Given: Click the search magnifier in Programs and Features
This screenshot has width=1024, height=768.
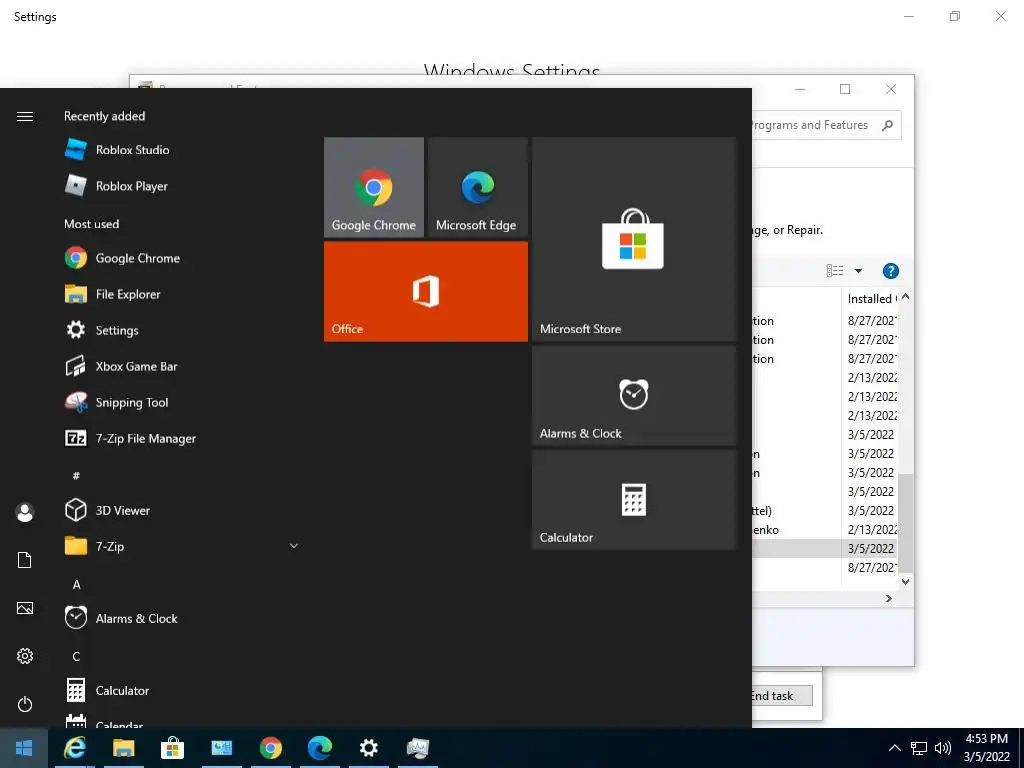Looking at the screenshot, I should click(888, 125).
